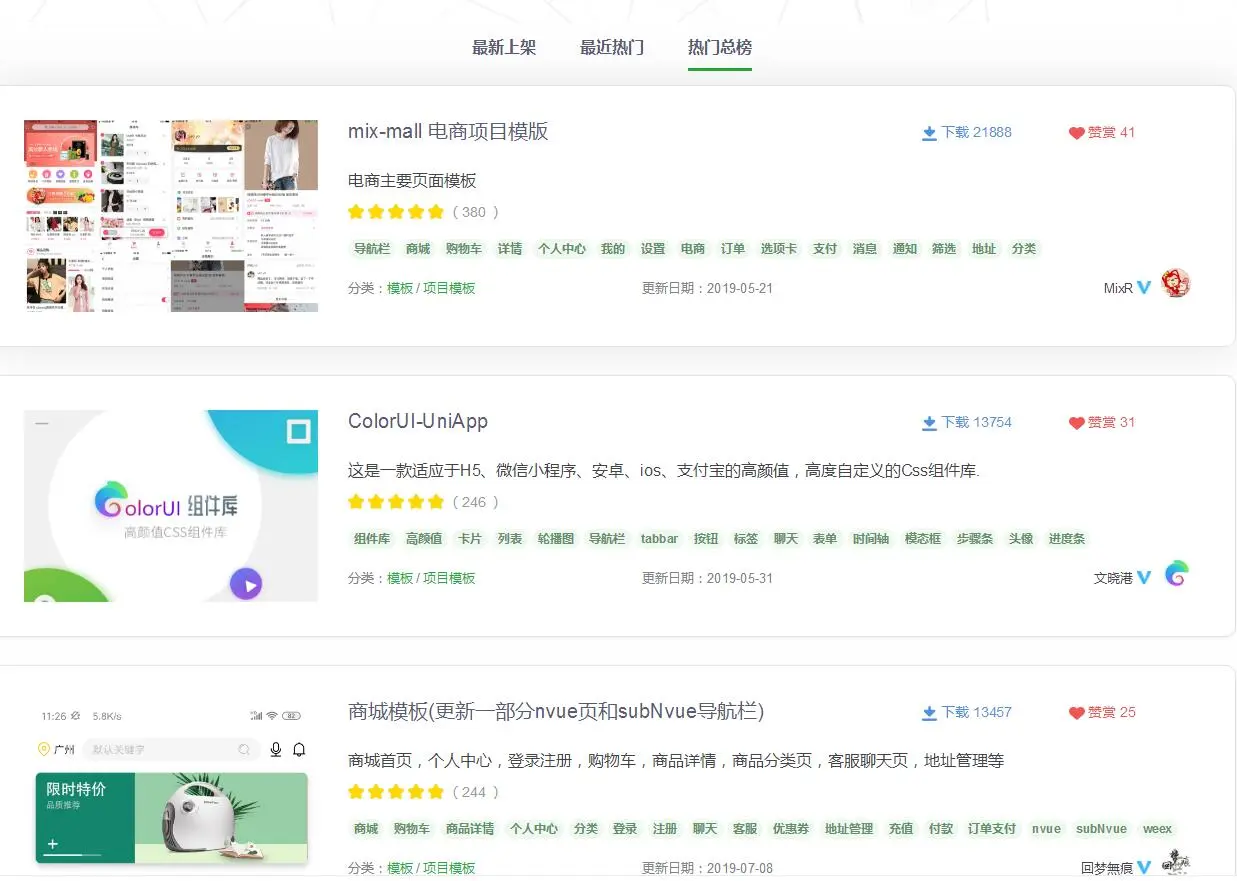Switch to the 最近热门 tab
The image size is (1237, 881).
(x=612, y=48)
